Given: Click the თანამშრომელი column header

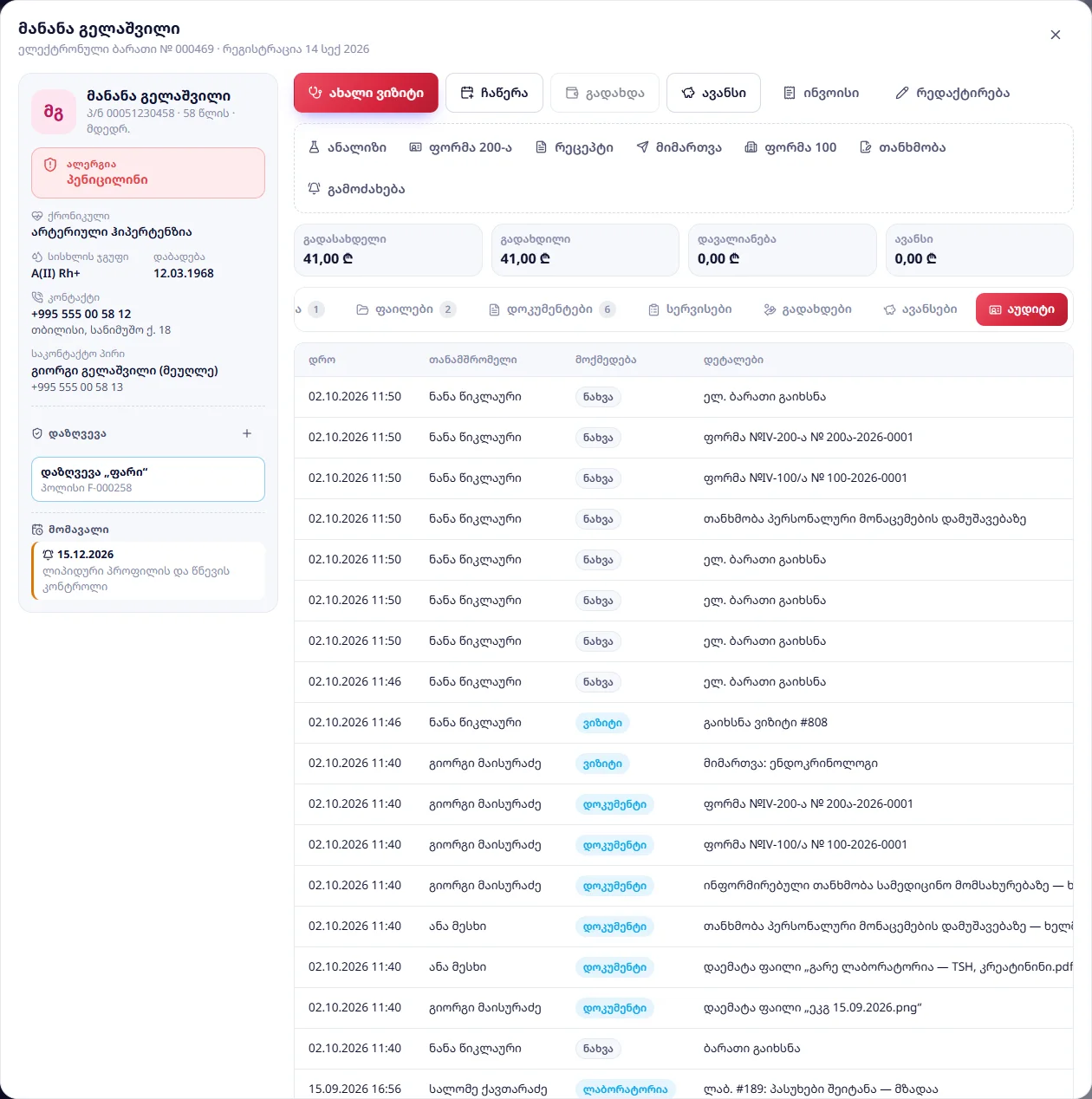Looking at the screenshot, I should point(472,360).
